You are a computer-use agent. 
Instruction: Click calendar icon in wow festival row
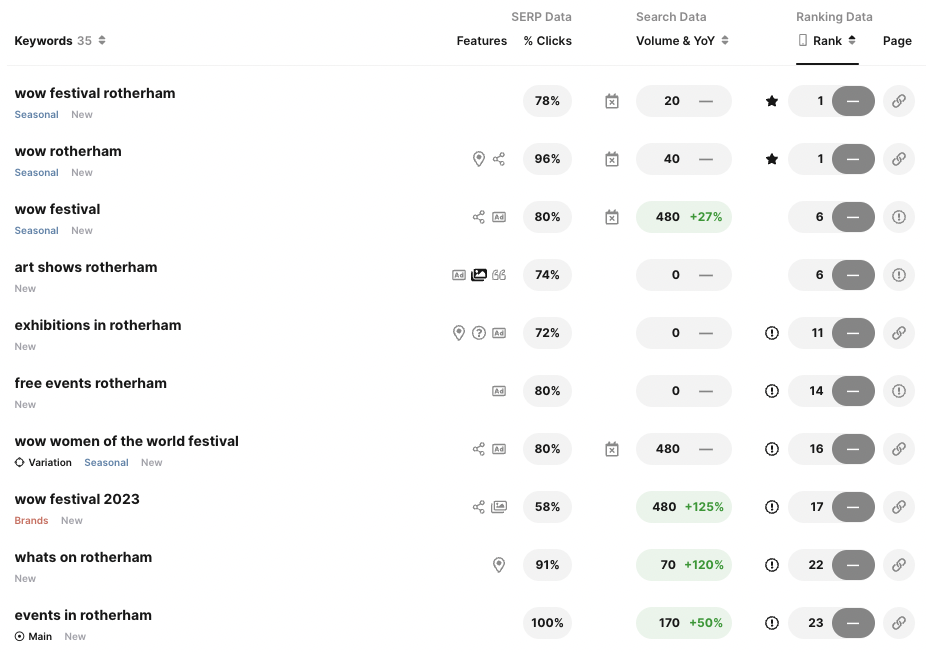click(x=612, y=217)
